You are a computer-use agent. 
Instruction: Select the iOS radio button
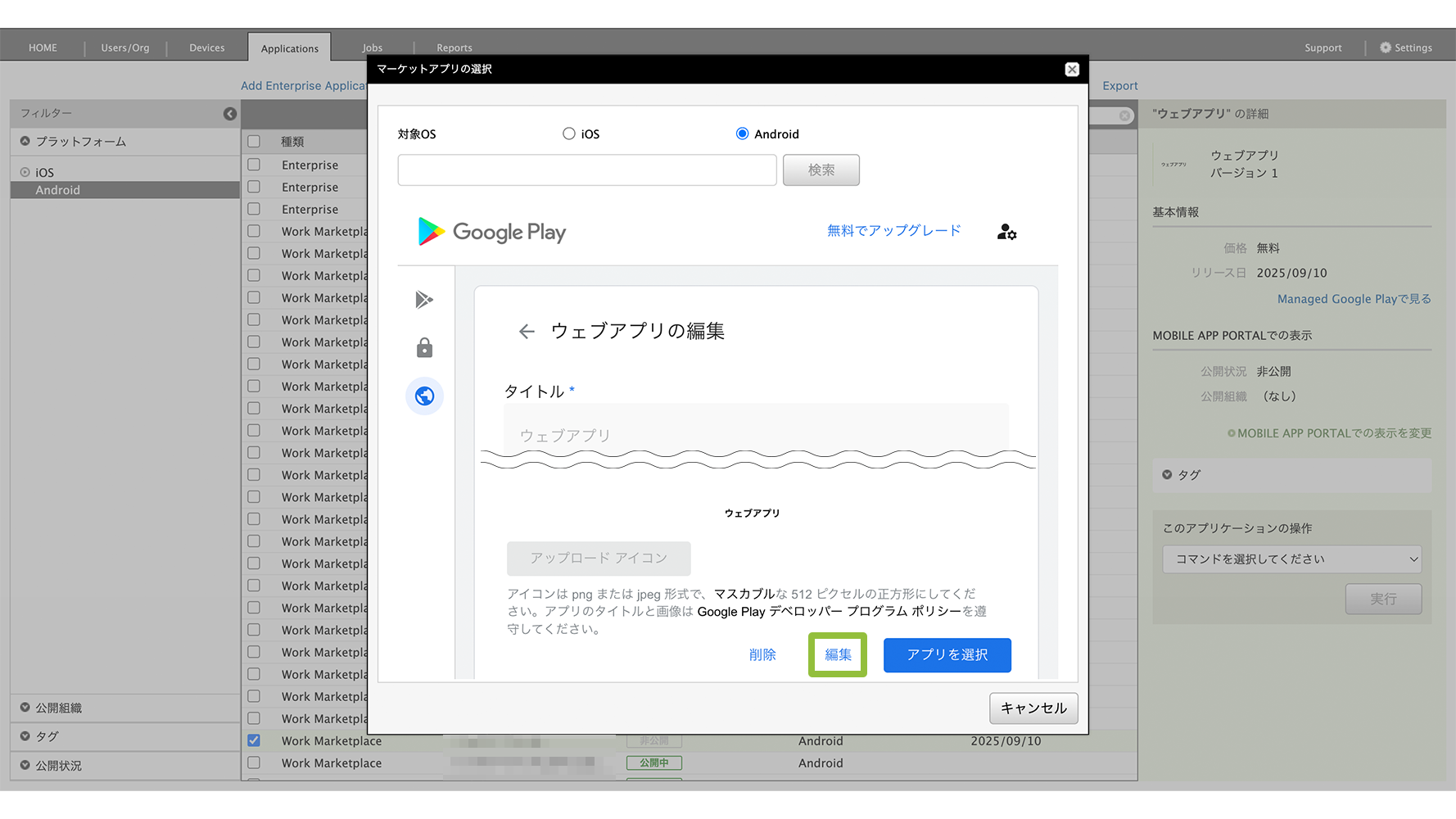tap(569, 133)
